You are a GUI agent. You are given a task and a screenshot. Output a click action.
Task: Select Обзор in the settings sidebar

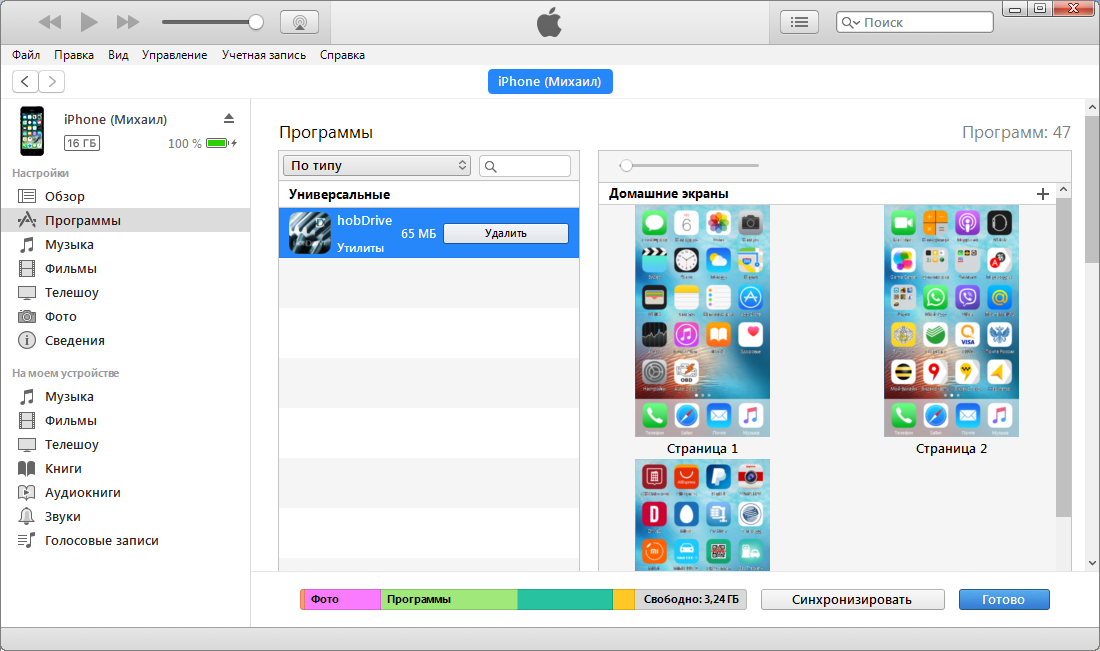pos(125,196)
